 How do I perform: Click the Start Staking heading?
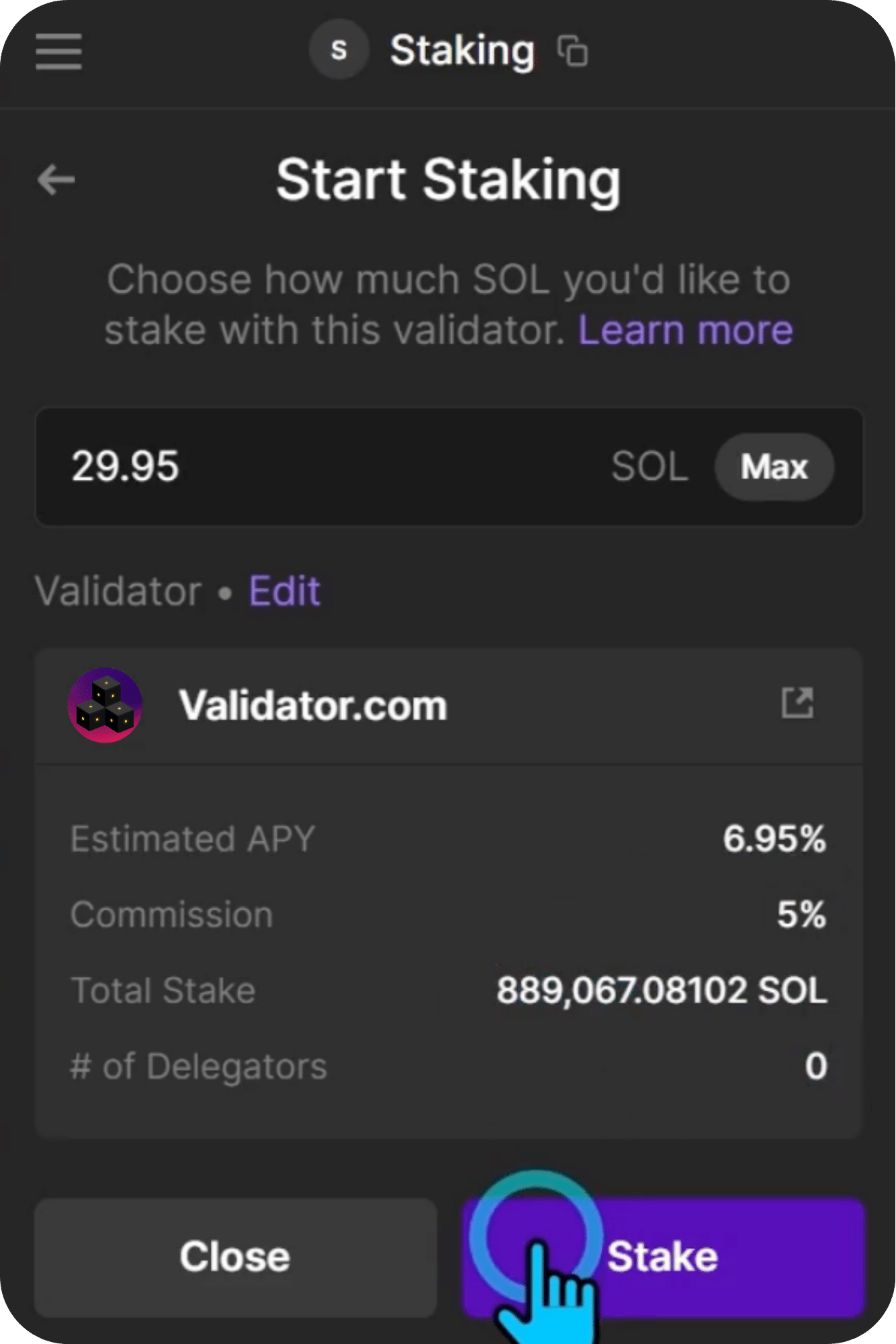448,180
